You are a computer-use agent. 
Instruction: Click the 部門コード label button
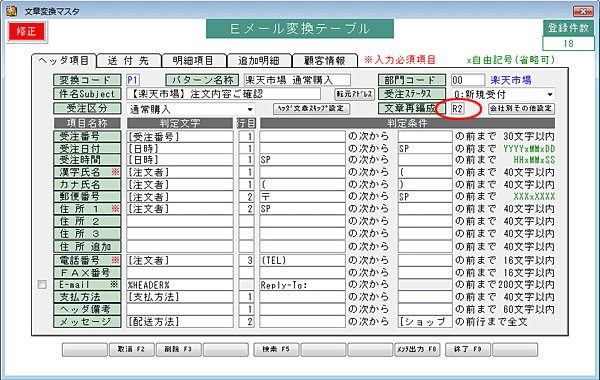[x=412, y=80]
